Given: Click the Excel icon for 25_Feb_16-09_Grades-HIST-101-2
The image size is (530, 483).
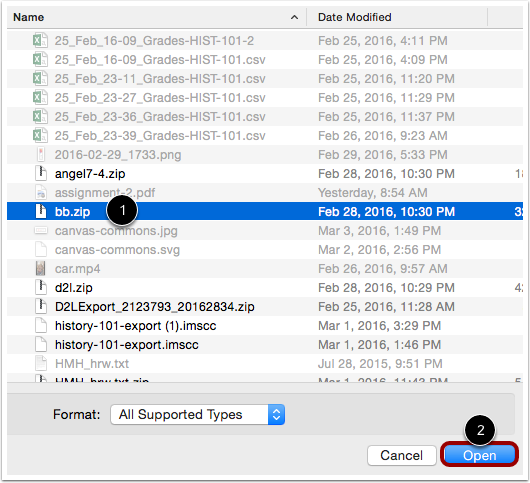Looking at the screenshot, I should coord(40,41).
